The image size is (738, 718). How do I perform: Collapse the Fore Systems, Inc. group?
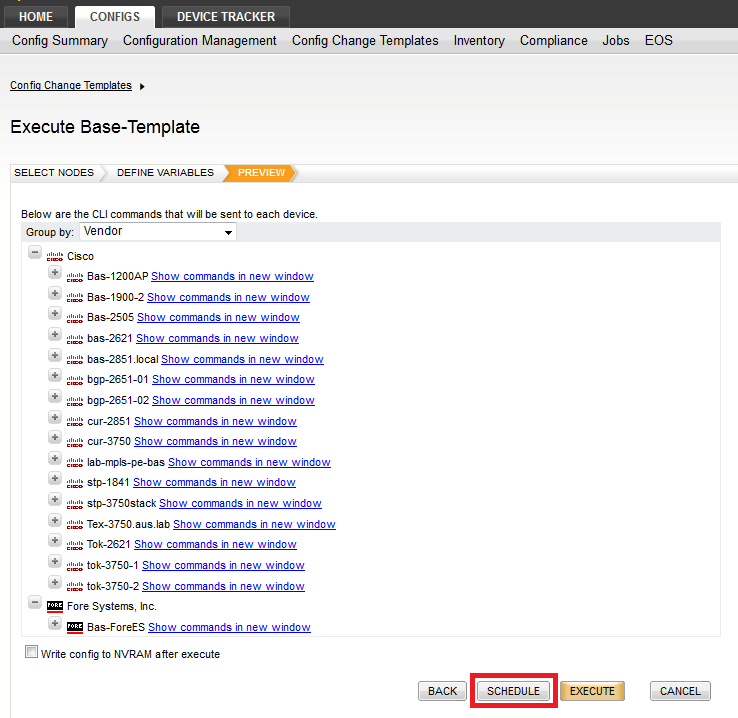(x=34, y=602)
